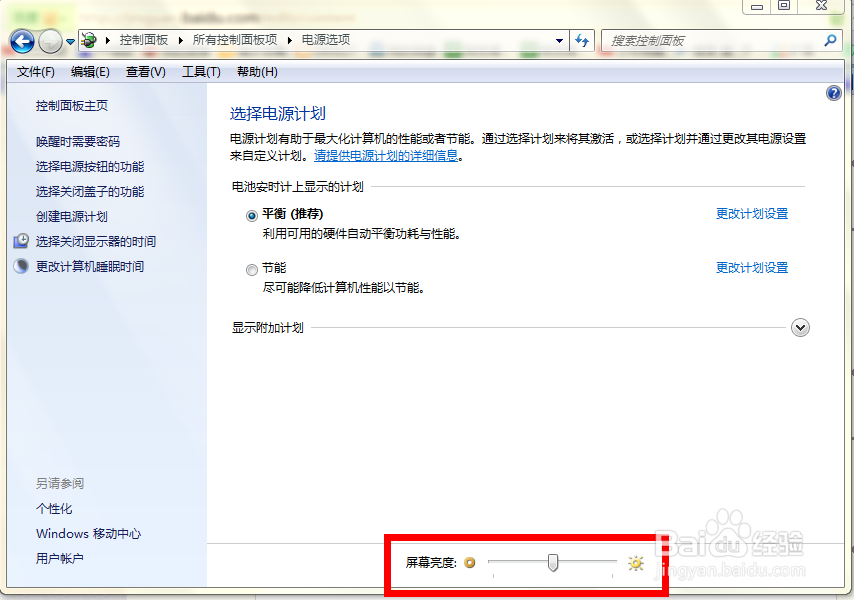Expand the arrow before 控制面板 breadcrumb
Viewport: 854px width, 600px height.
coord(108,40)
